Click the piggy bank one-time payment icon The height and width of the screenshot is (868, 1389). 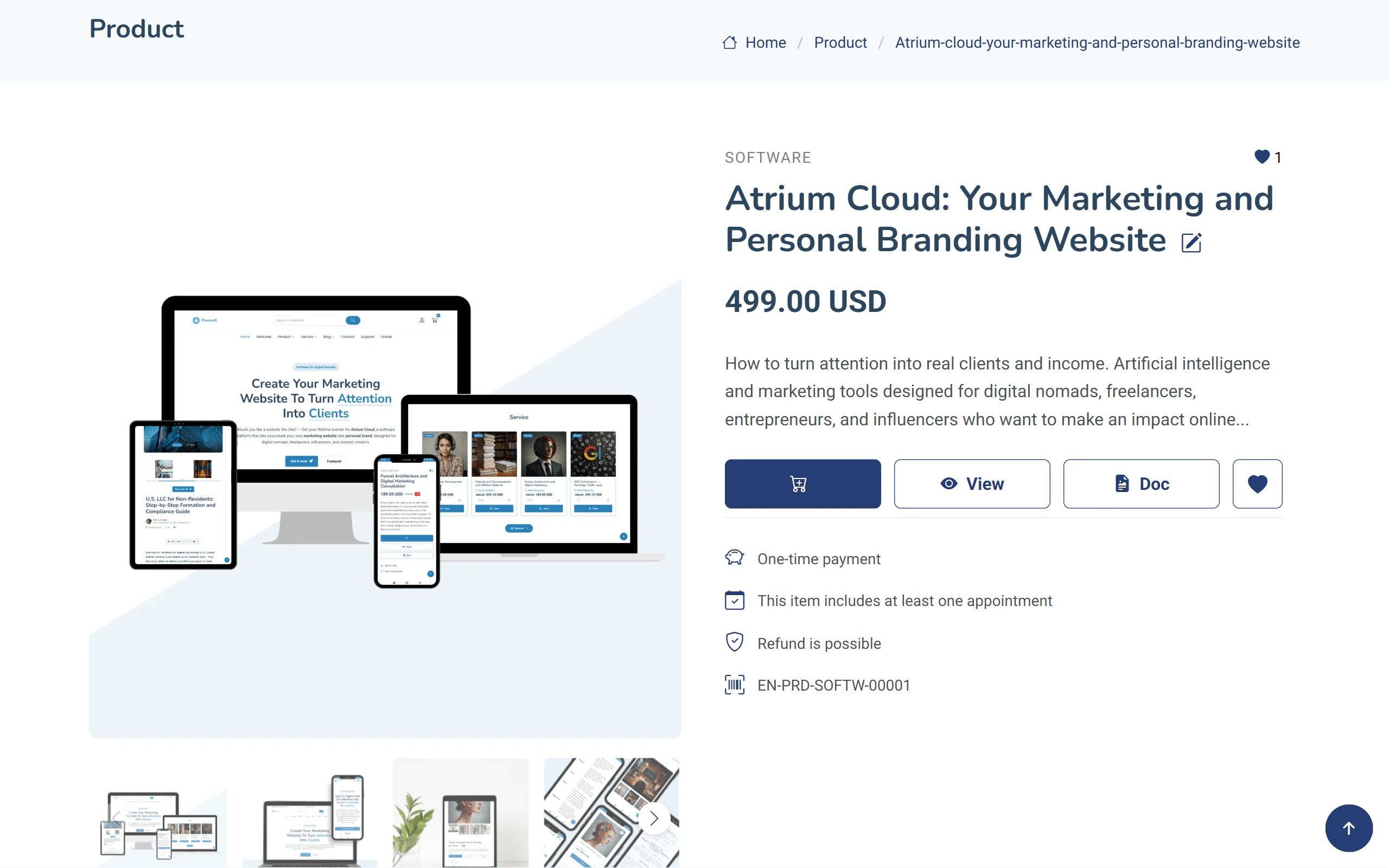[x=735, y=558]
